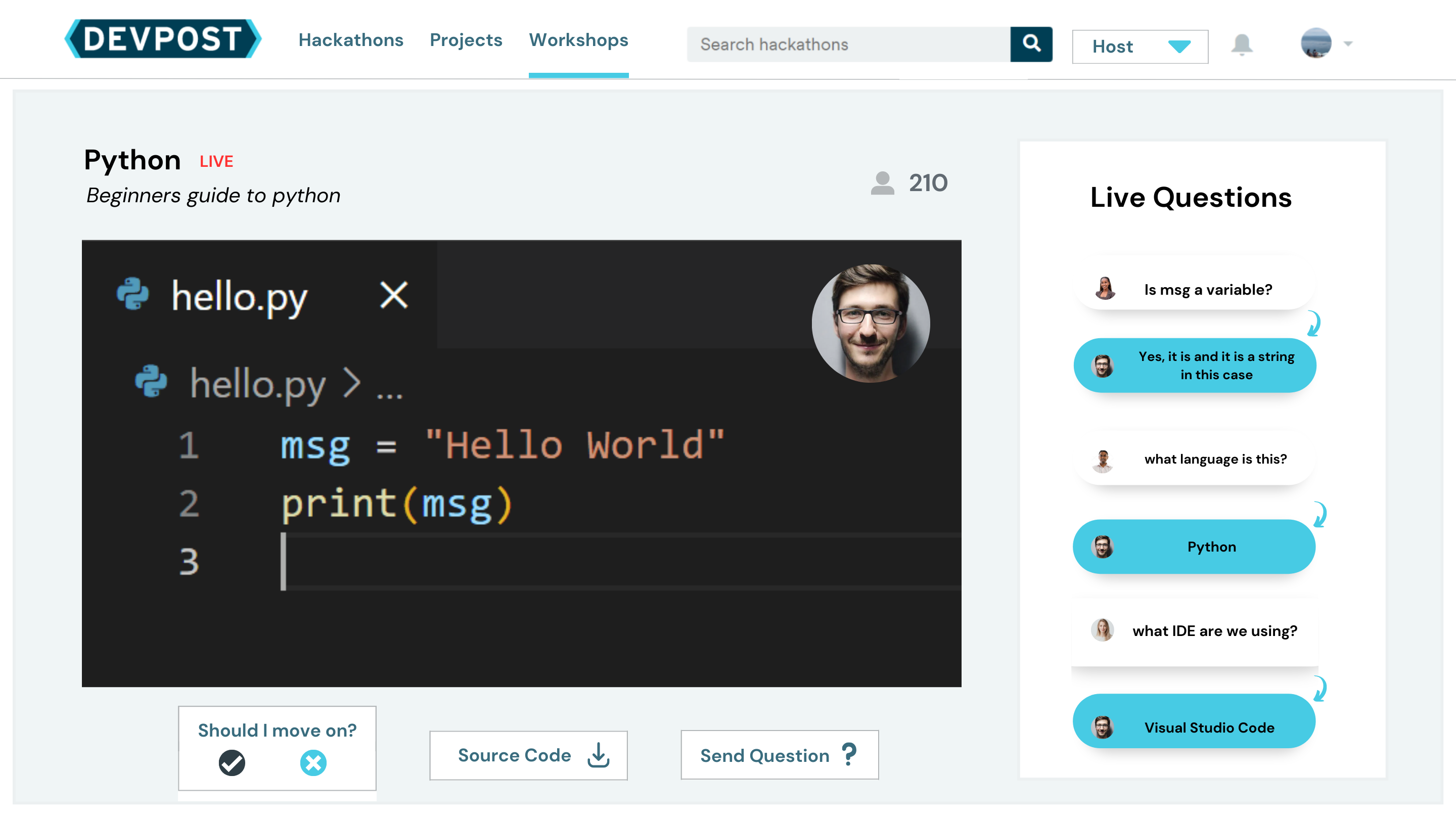This screenshot has height=819, width=1456.
Task: Click the Workshops navigation tab
Action: pos(578,39)
